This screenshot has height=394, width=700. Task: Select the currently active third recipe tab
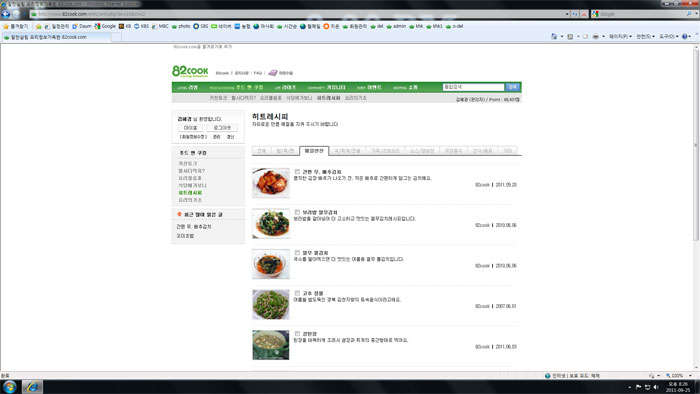click(314, 151)
